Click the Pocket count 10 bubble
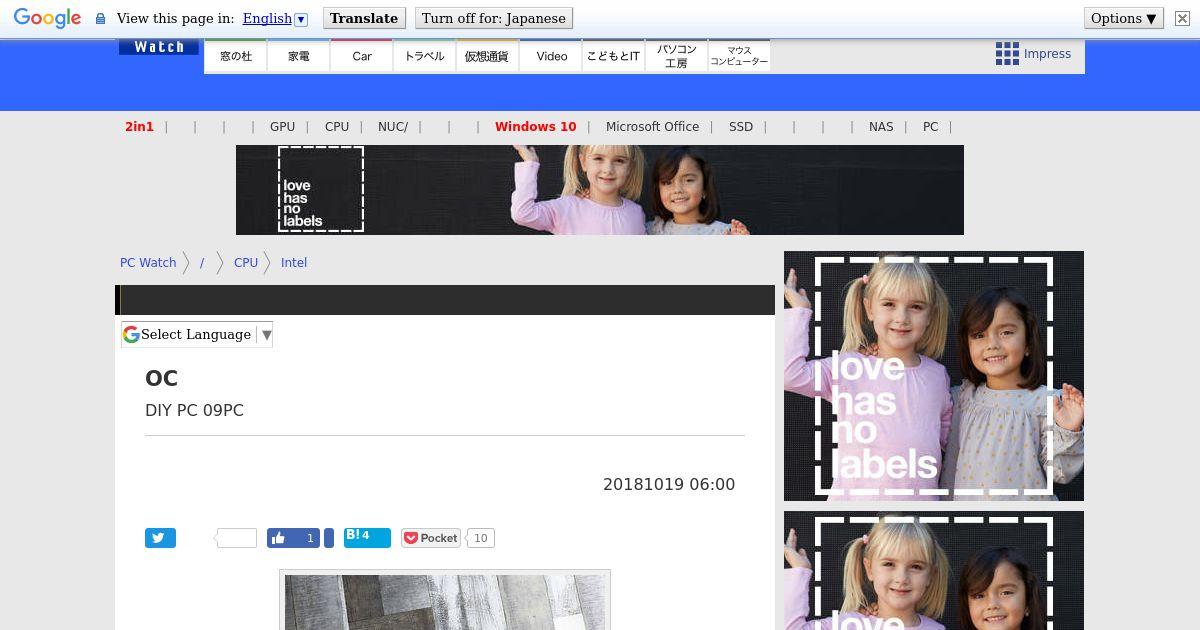The width and height of the screenshot is (1200, 630). pyautogui.click(x=480, y=538)
